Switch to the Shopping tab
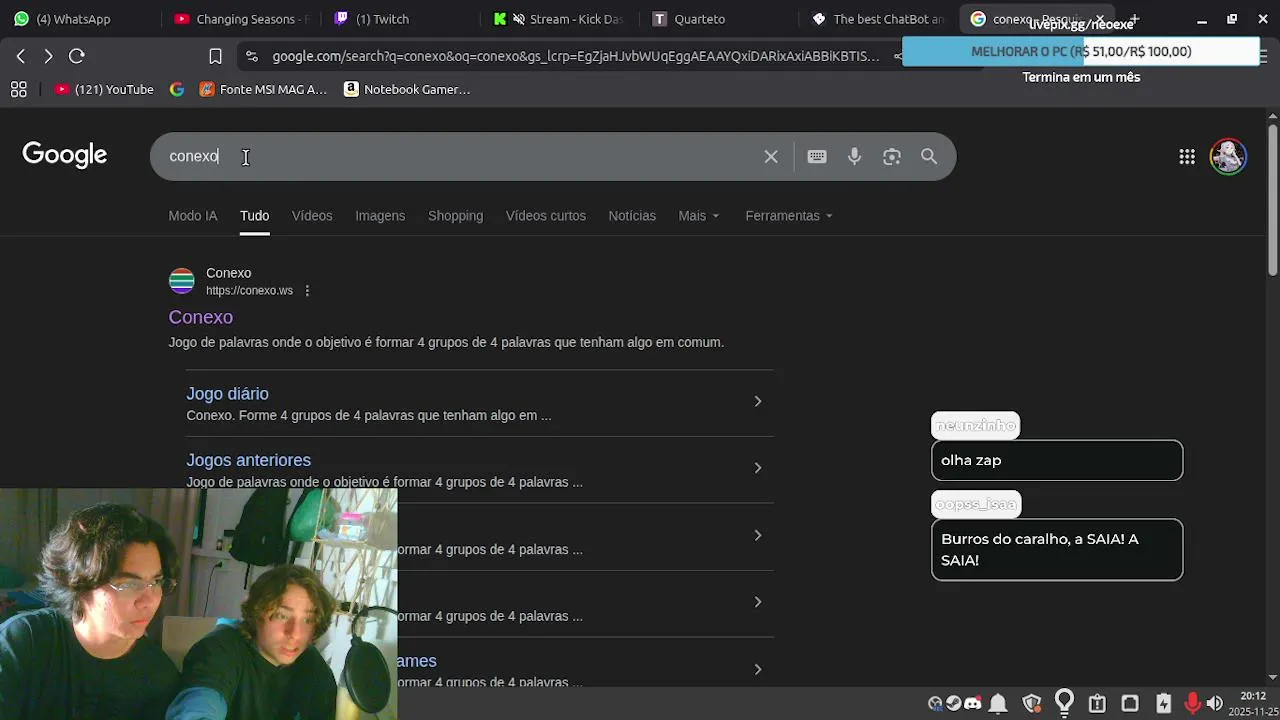Viewport: 1280px width, 720px height. (x=455, y=216)
